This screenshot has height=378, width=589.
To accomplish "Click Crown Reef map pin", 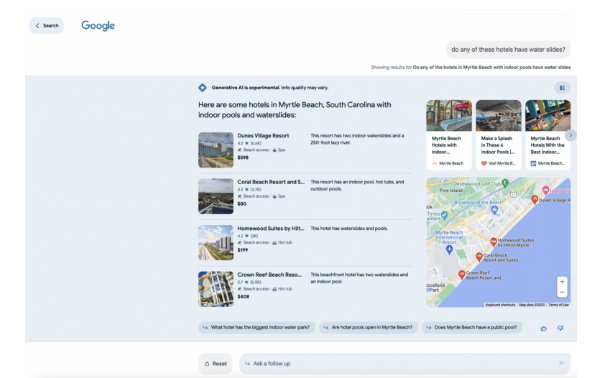I will pyautogui.click(x=462, y=274).
